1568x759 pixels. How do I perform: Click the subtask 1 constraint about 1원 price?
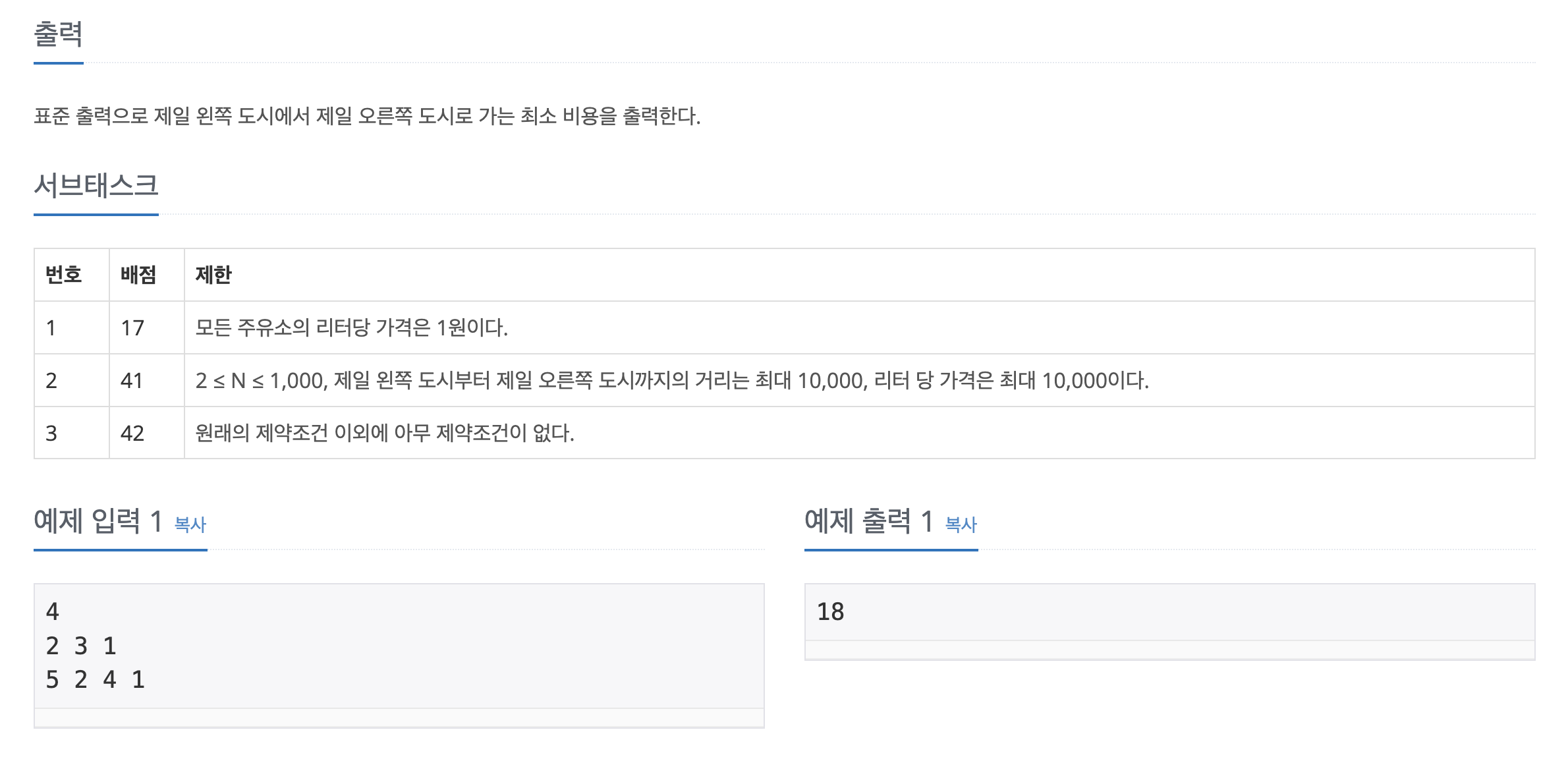[x=351, y=327]
